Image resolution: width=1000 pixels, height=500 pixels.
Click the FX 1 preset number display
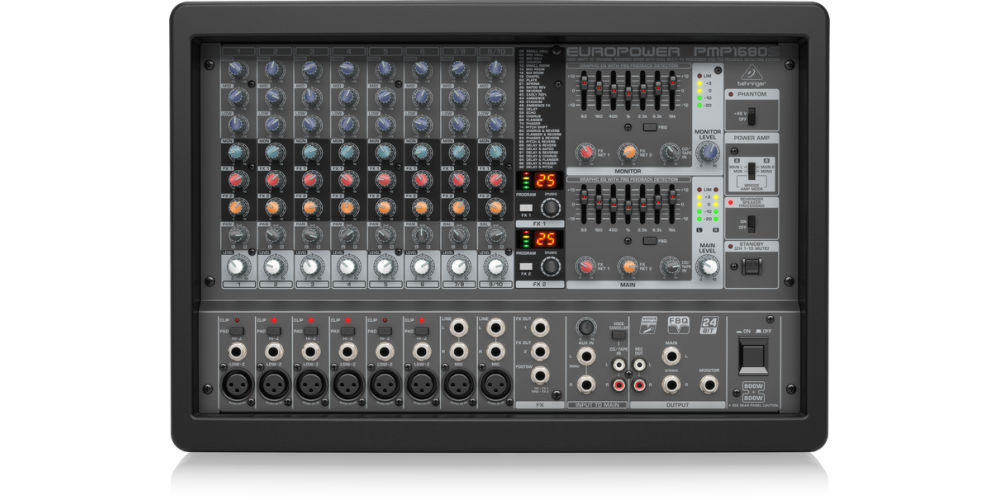click(x=545, y=180)
